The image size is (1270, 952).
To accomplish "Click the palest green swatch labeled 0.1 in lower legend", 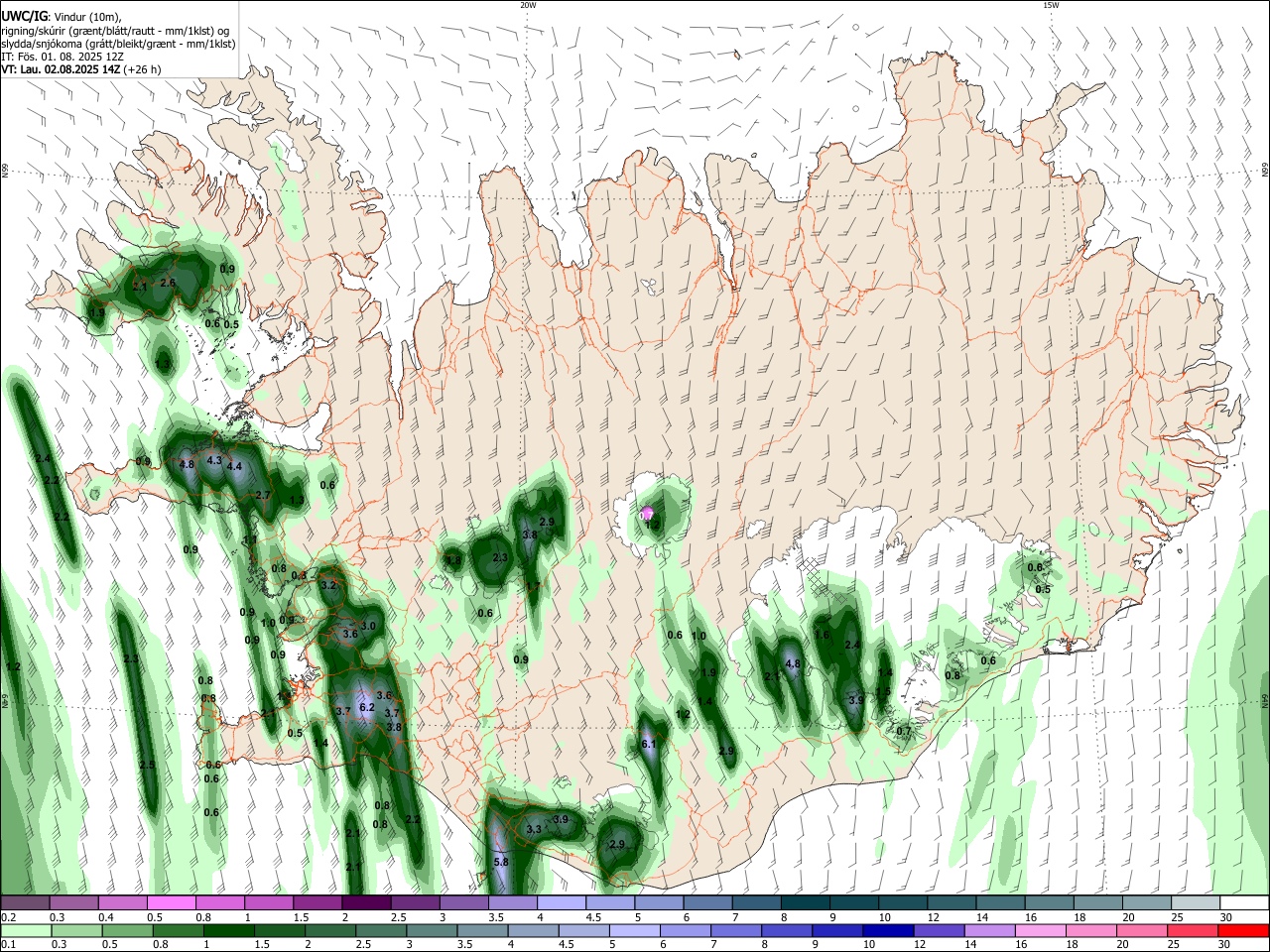I will click(x=26, y=930).
